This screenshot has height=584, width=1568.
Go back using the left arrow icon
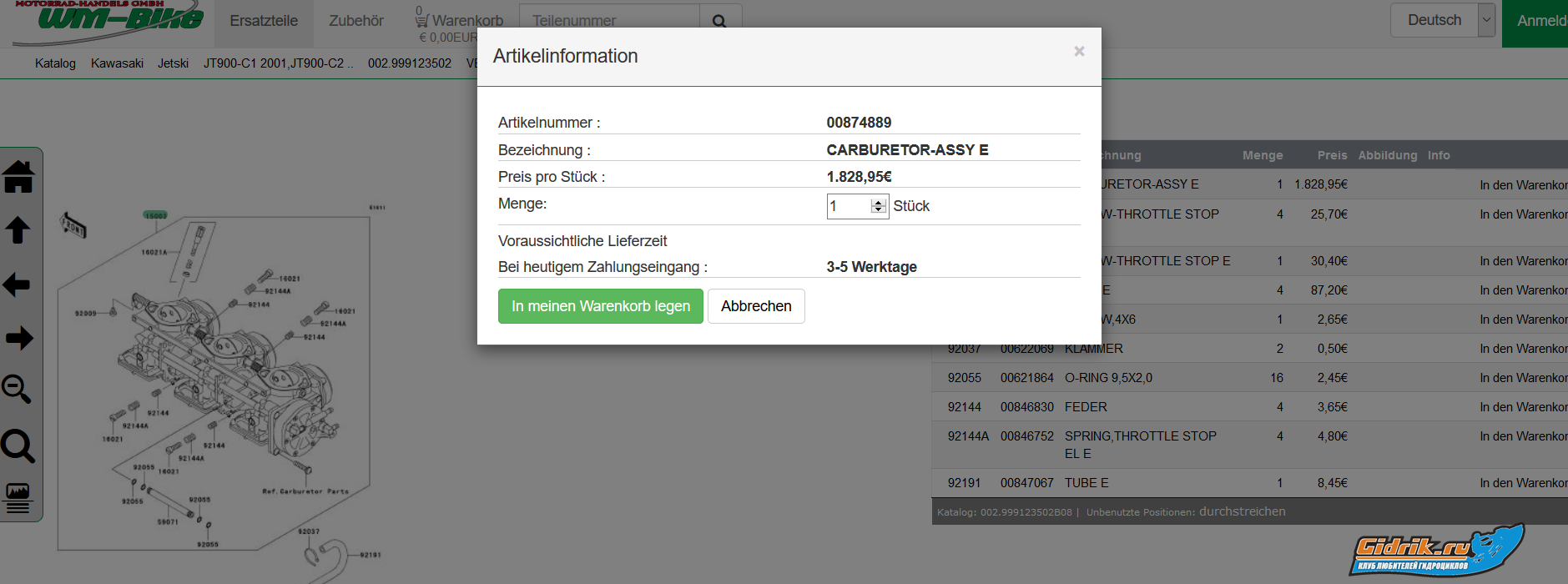[x=18, y=284]
